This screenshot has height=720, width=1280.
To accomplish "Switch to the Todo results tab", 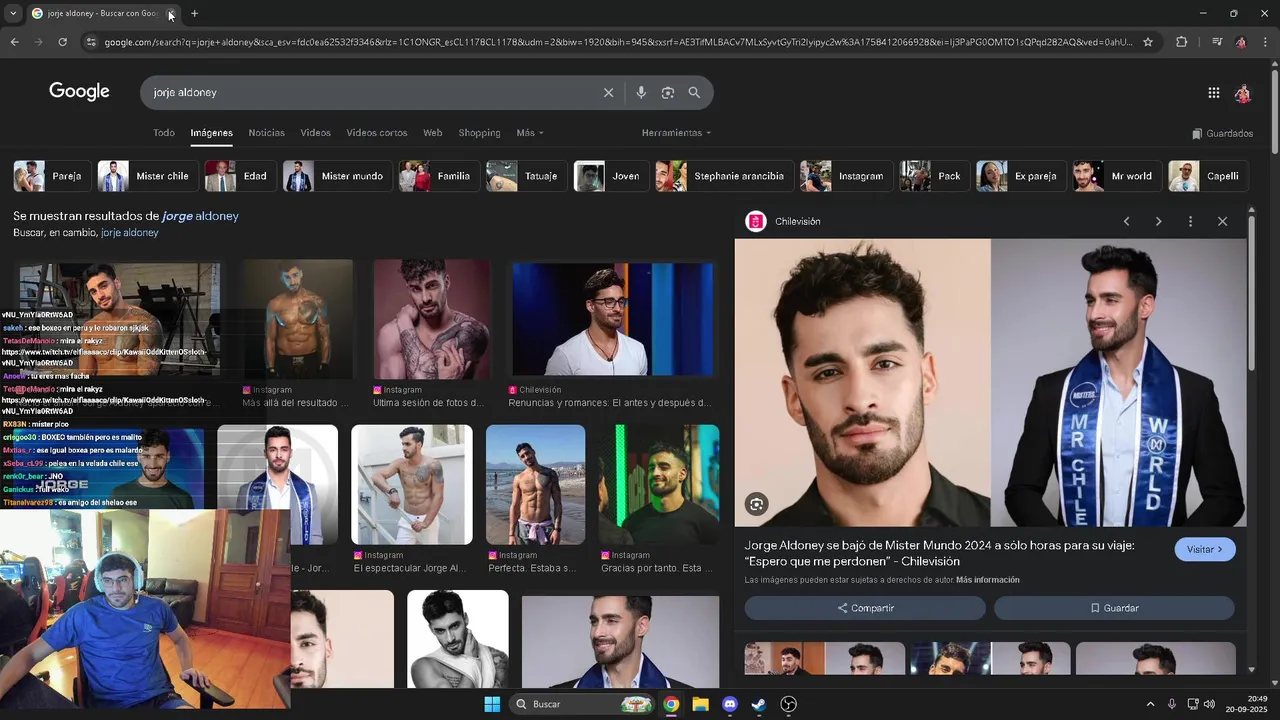I will click(x=164, y=133).
